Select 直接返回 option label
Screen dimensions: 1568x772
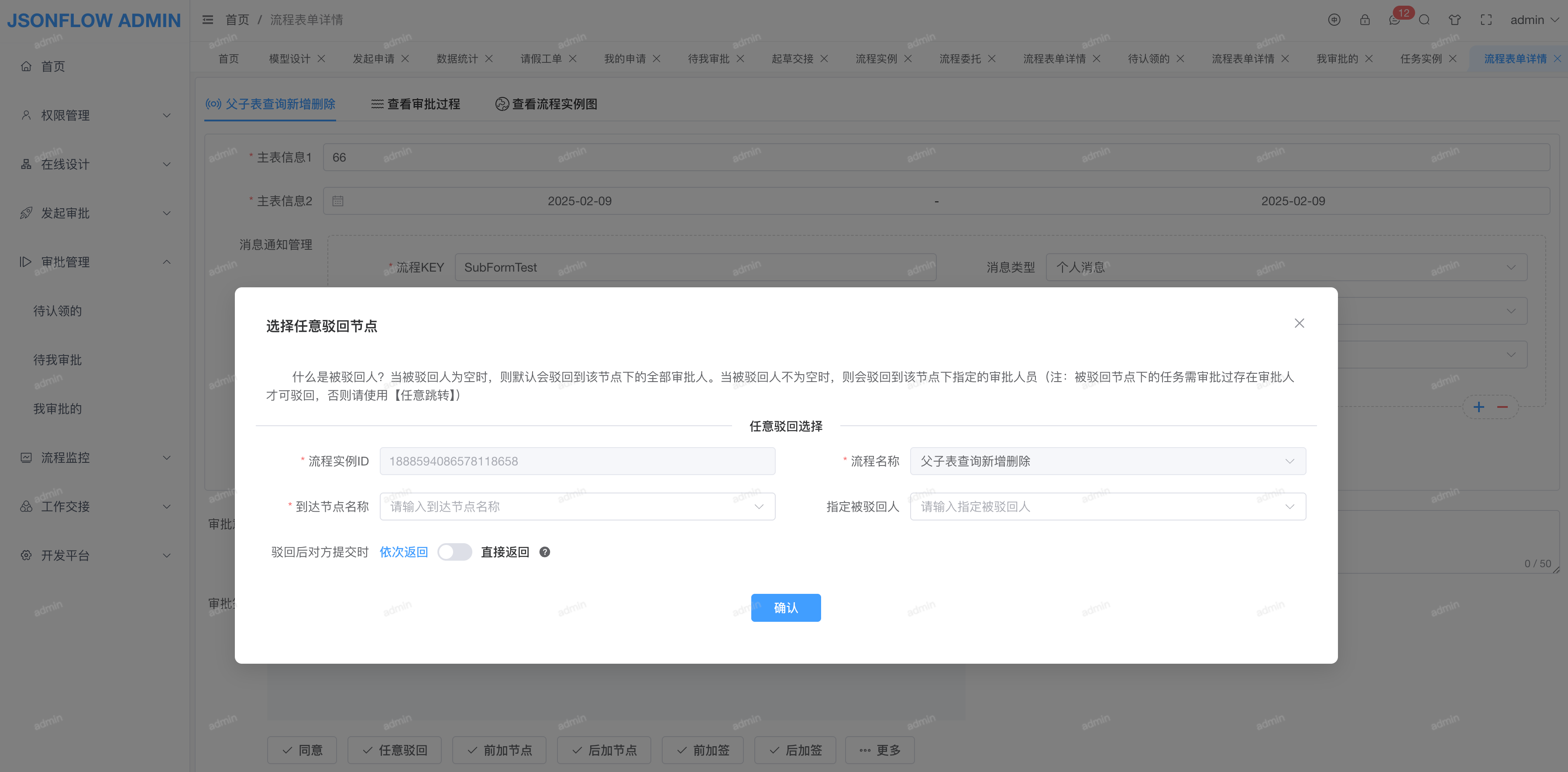[505, 552]
